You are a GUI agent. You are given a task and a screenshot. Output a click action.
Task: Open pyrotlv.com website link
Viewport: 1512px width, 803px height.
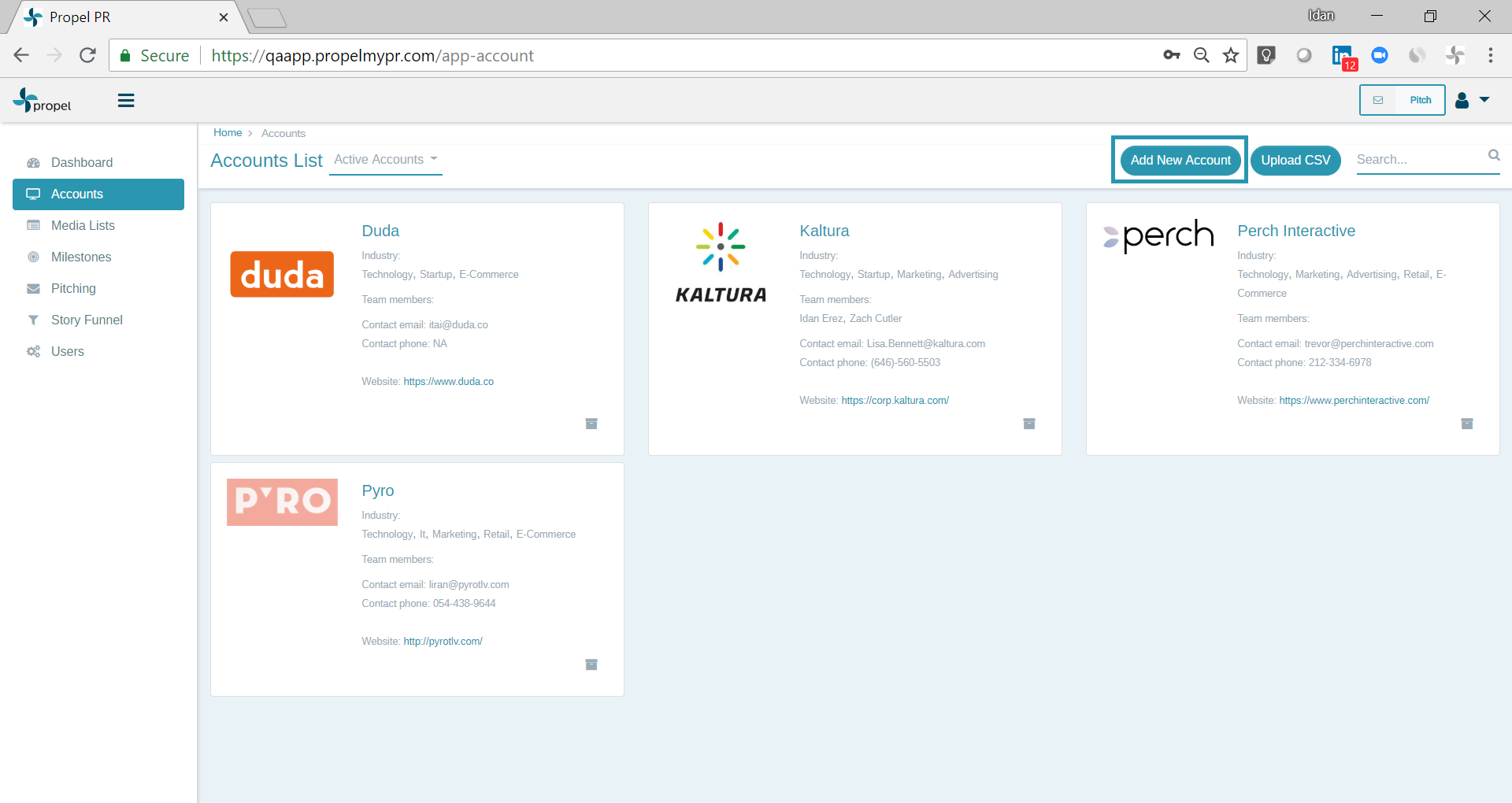443,642
